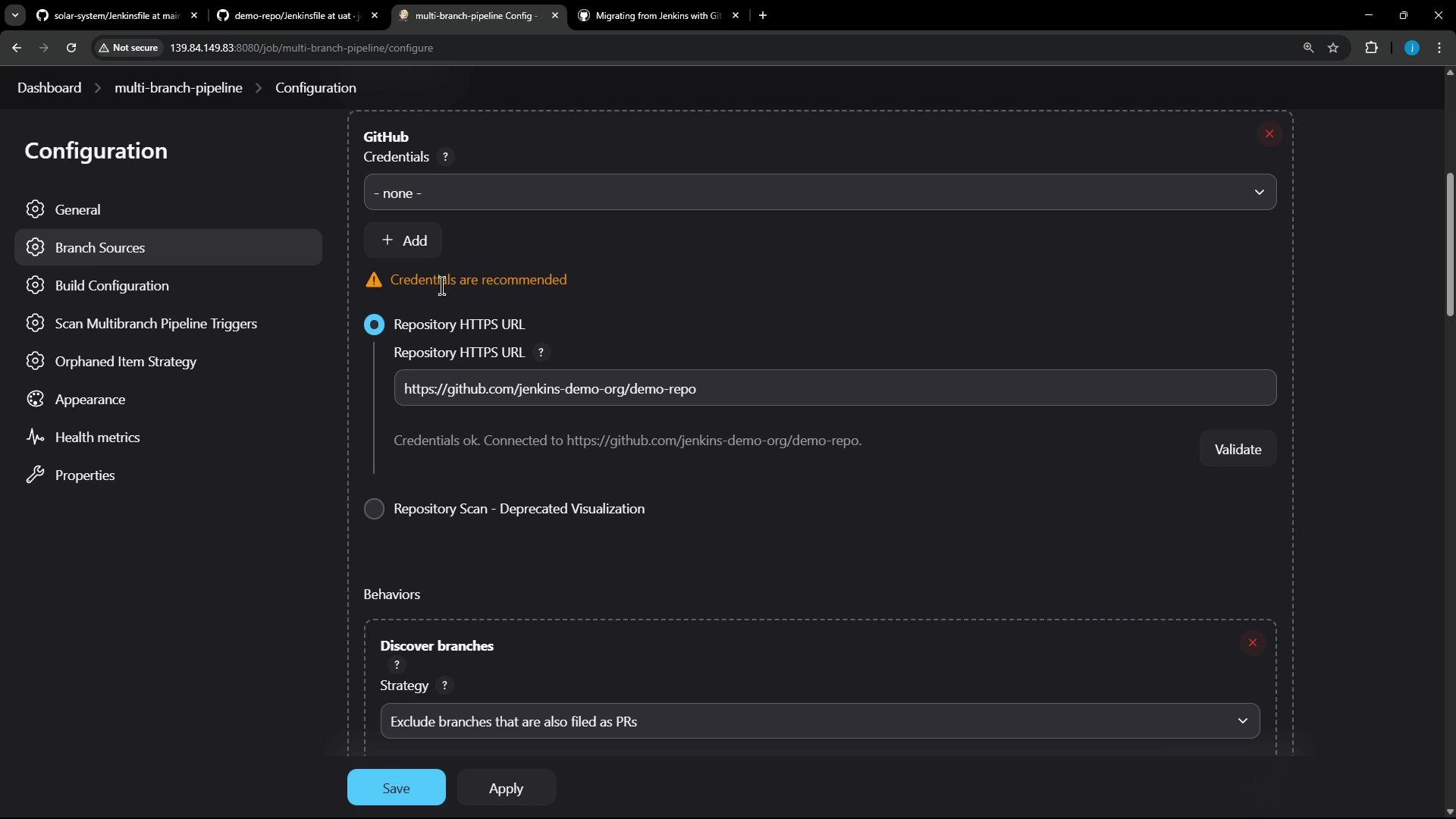The height and width of the screenshot is (819, 1456).
Task: Click the browser address bar URL
Action: click(302, 48)
